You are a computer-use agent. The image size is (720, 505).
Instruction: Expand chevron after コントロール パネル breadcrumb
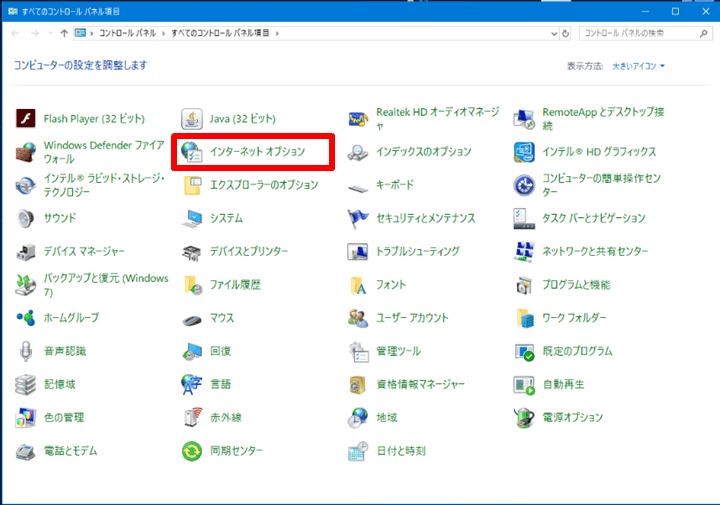(x=163, y=34)
